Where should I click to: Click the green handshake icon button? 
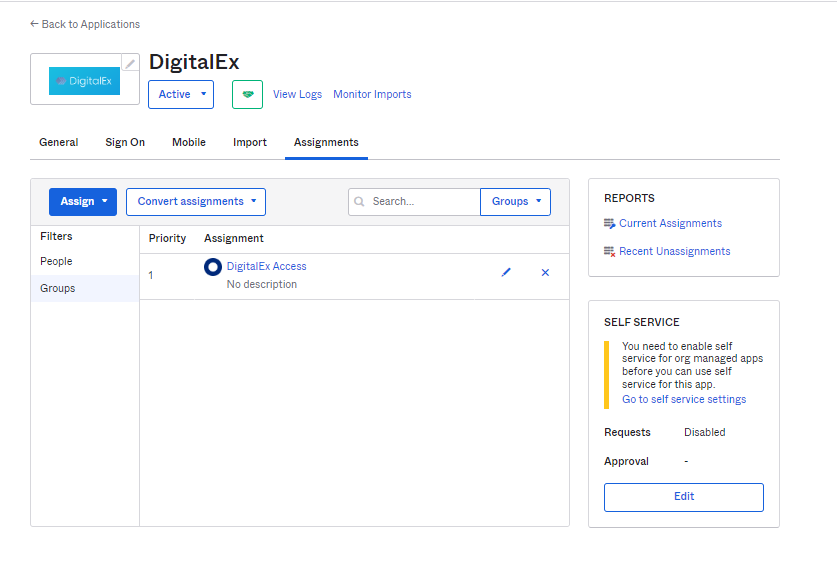click(247, 94)
